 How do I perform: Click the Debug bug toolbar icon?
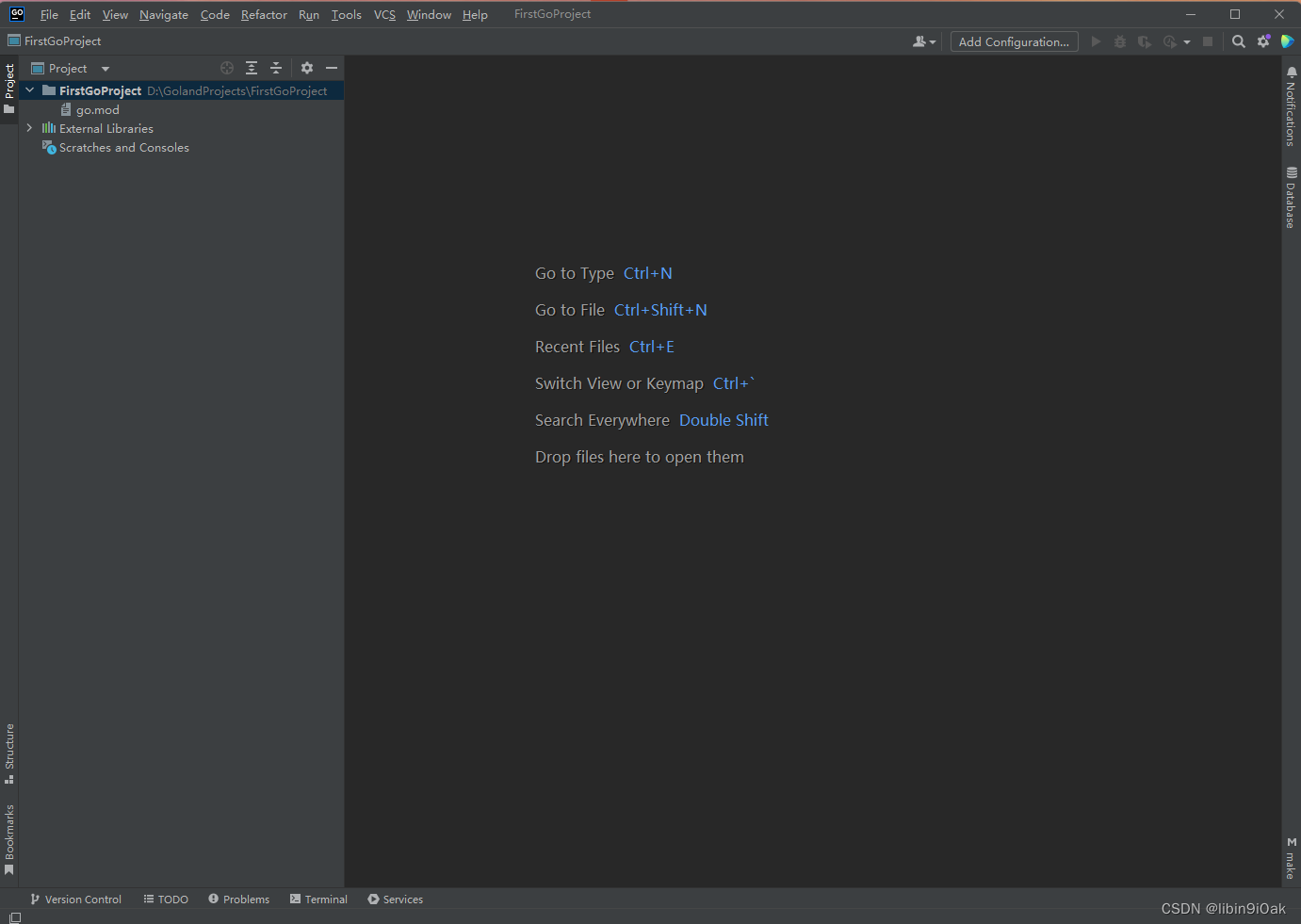click(1119, 41)
